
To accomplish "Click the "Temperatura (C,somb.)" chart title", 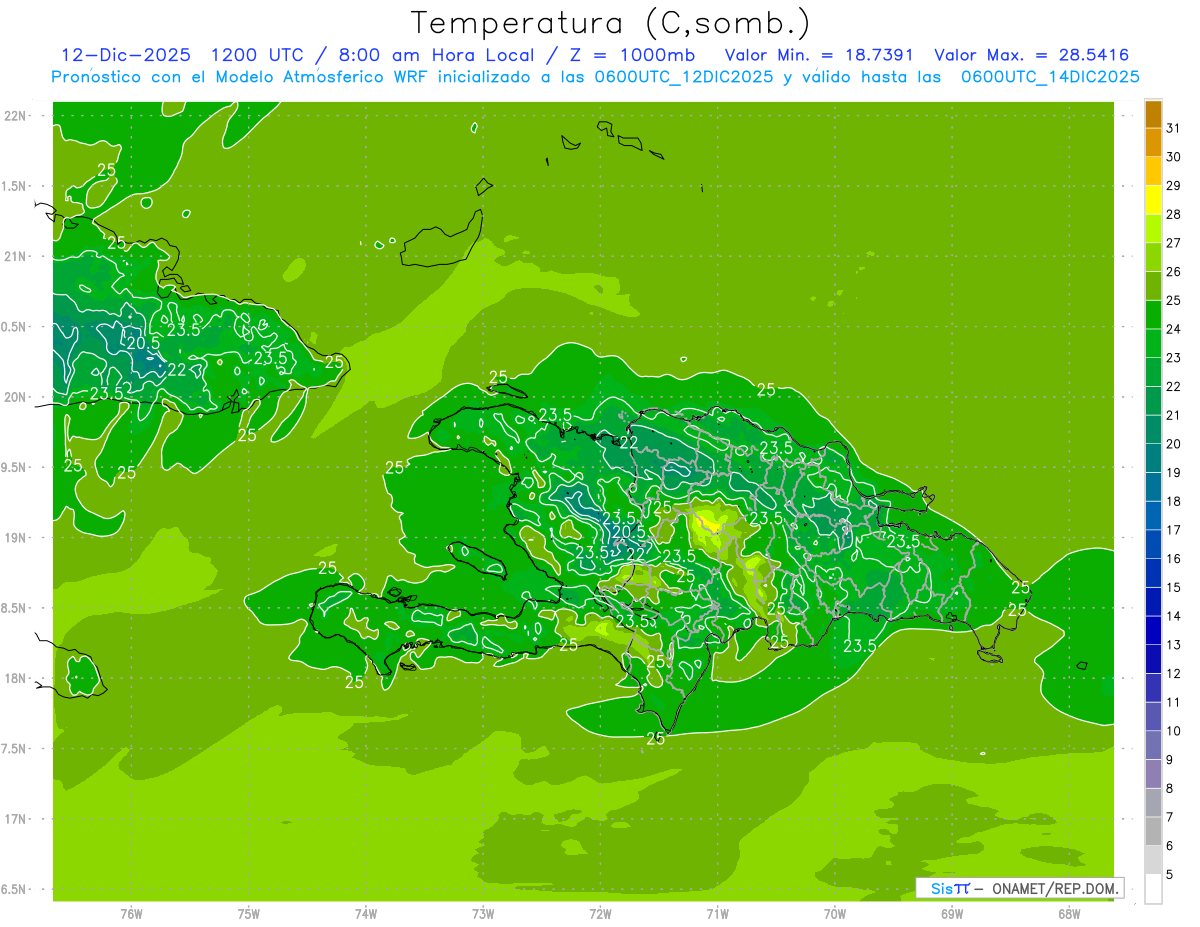I will coord(611,23).
